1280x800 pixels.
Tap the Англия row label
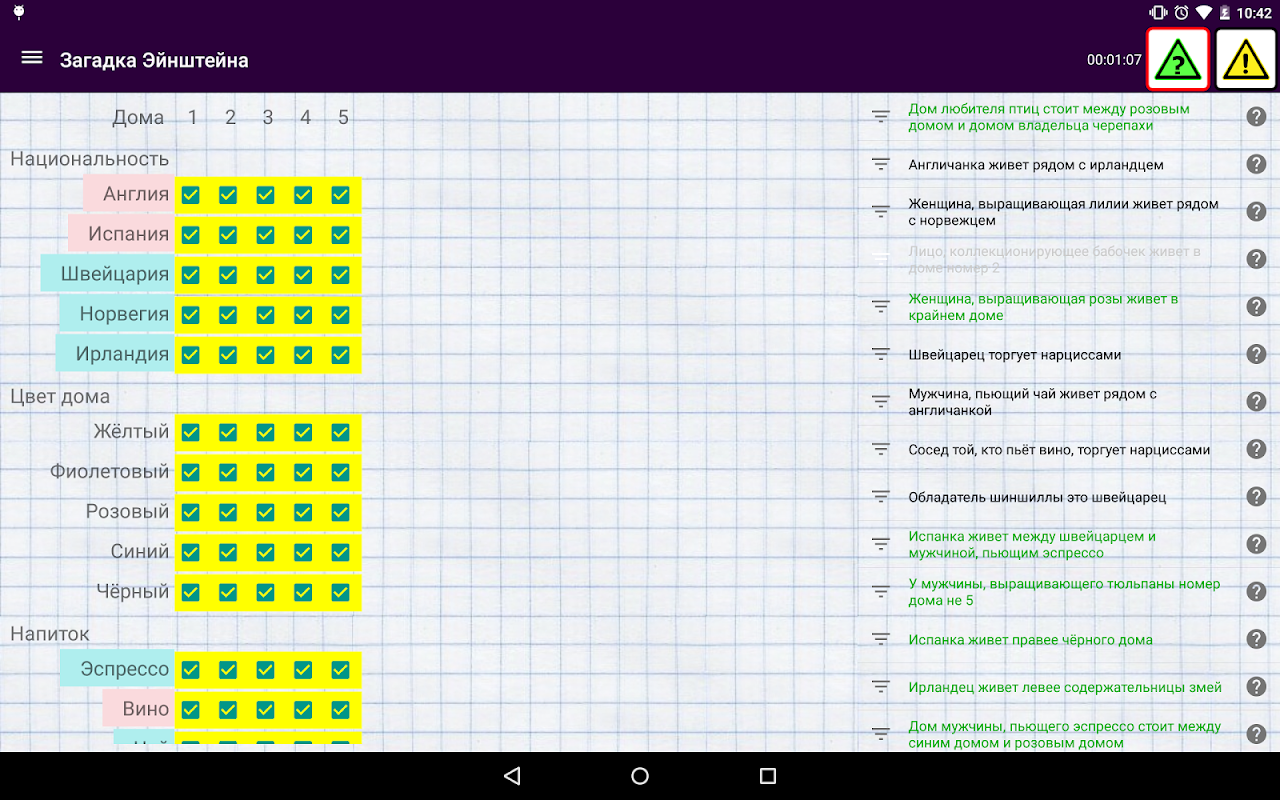130,194
